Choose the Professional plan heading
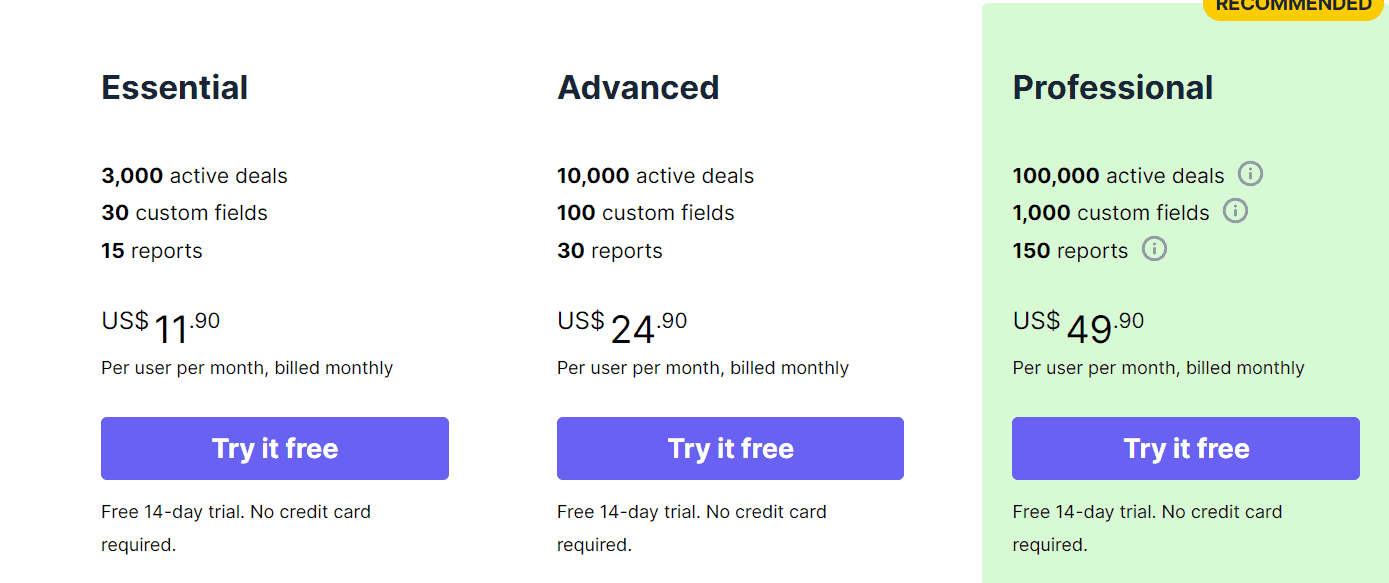The width and height of the screenshot is (1389, 583). 1113,88
